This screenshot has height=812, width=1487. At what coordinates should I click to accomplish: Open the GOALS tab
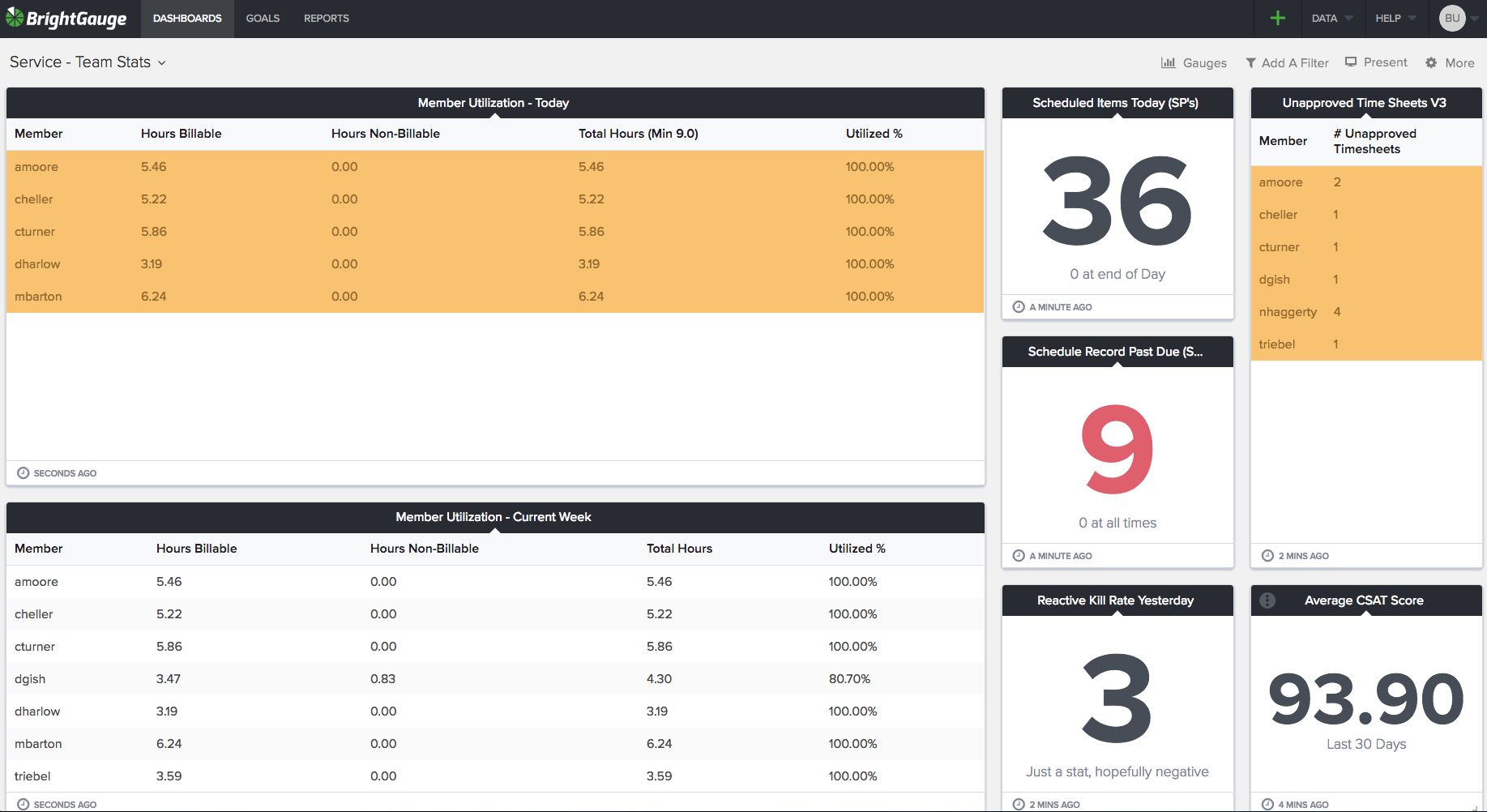point(263,18)
